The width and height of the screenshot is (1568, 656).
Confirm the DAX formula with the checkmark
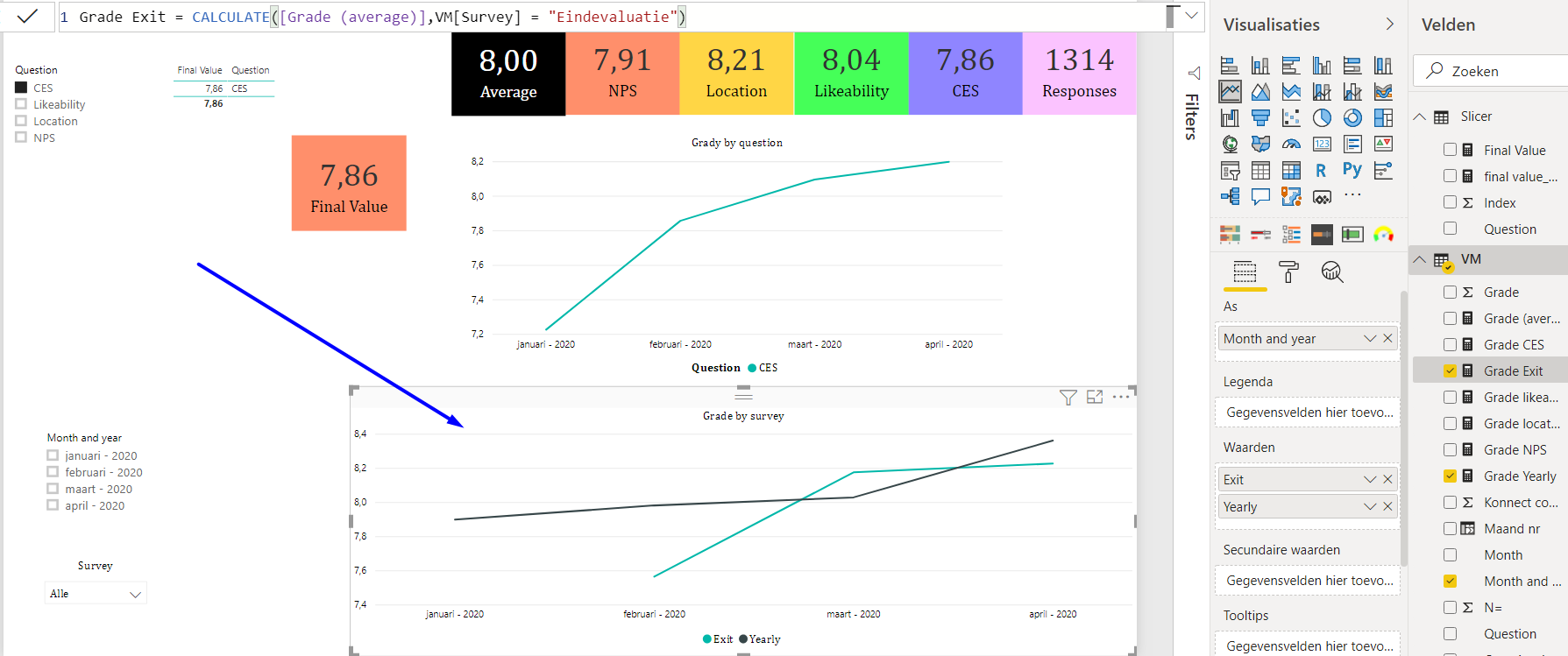click(x=27, y=16)
